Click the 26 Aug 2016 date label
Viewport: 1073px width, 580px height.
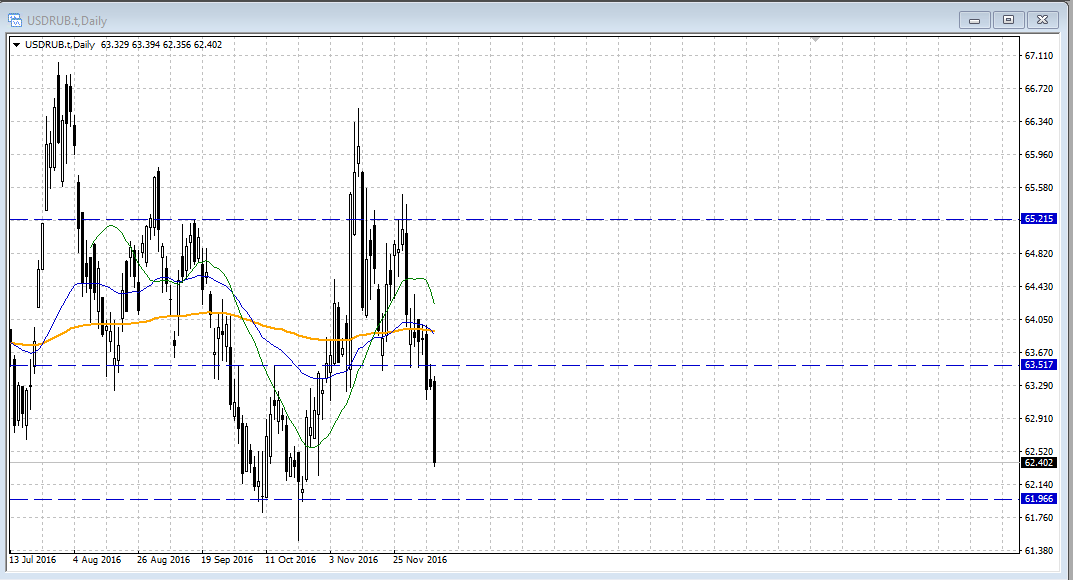[164, 559]
